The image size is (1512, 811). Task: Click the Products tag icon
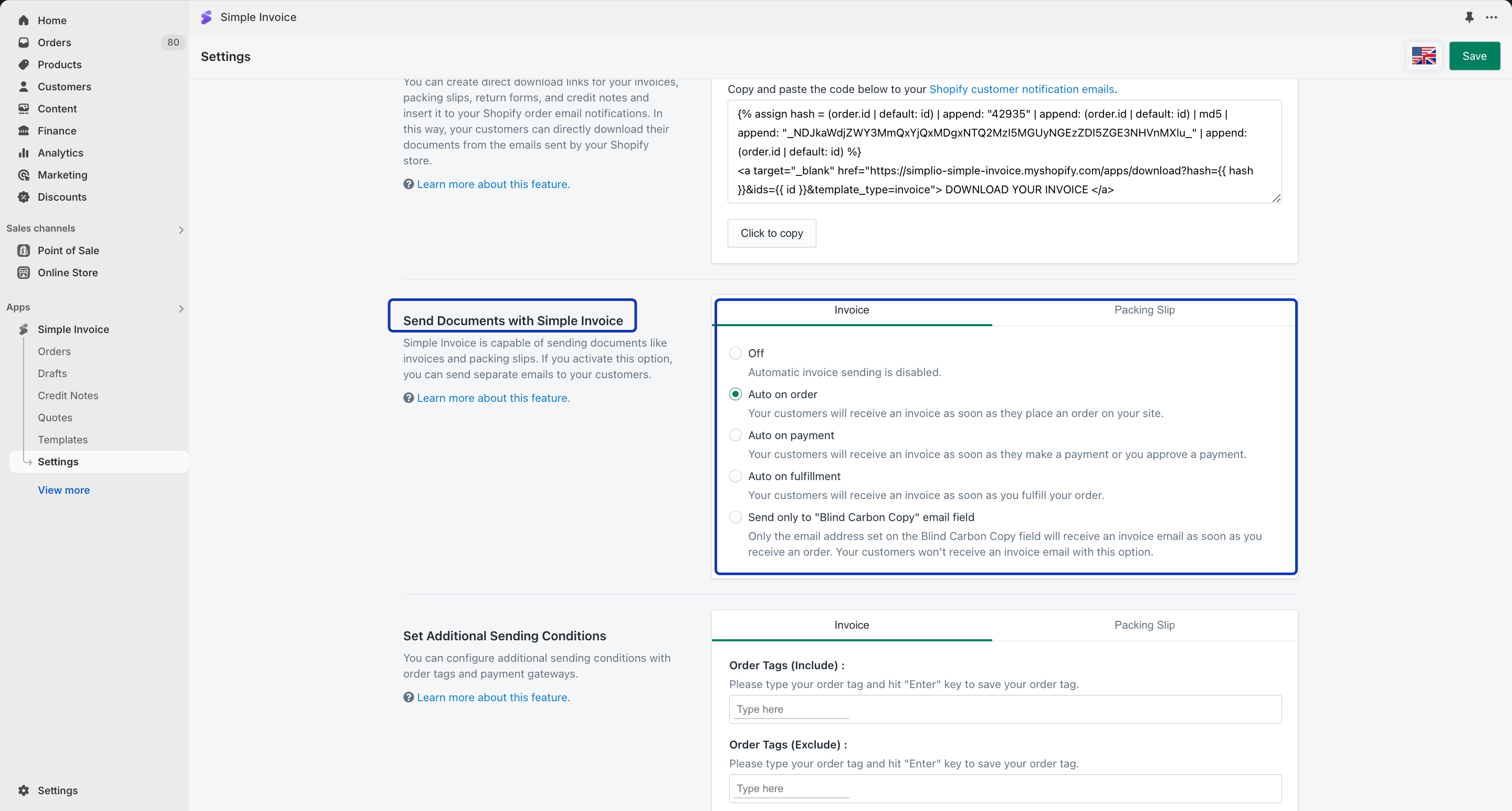pyautogui.click(x=24, y=65)
